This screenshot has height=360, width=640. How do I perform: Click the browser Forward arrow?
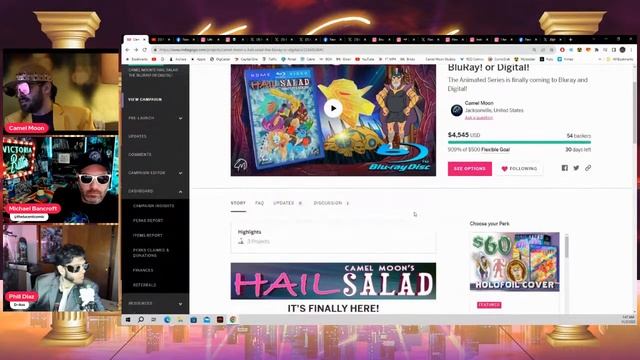pos(136,50)
